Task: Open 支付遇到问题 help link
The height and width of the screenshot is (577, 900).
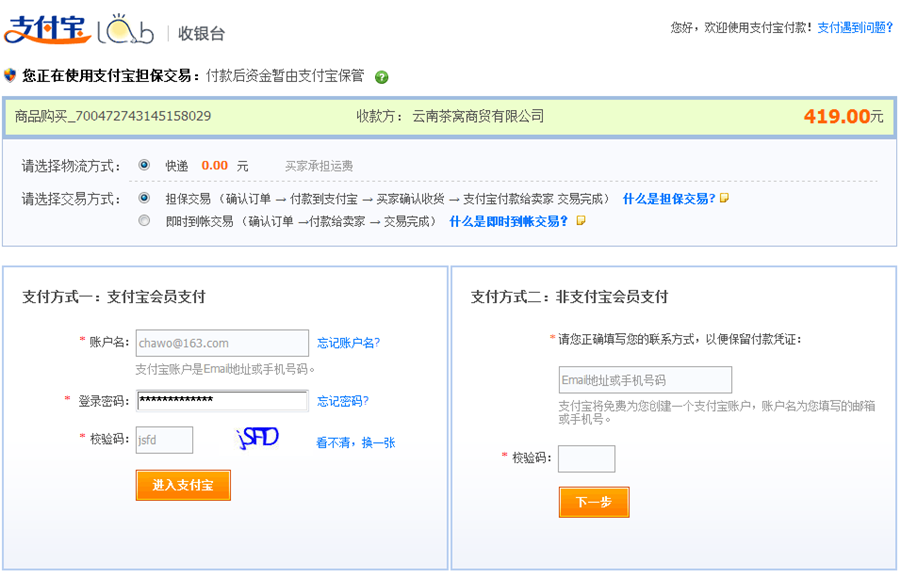Action: pyautogui.click(x=855, y=28)
